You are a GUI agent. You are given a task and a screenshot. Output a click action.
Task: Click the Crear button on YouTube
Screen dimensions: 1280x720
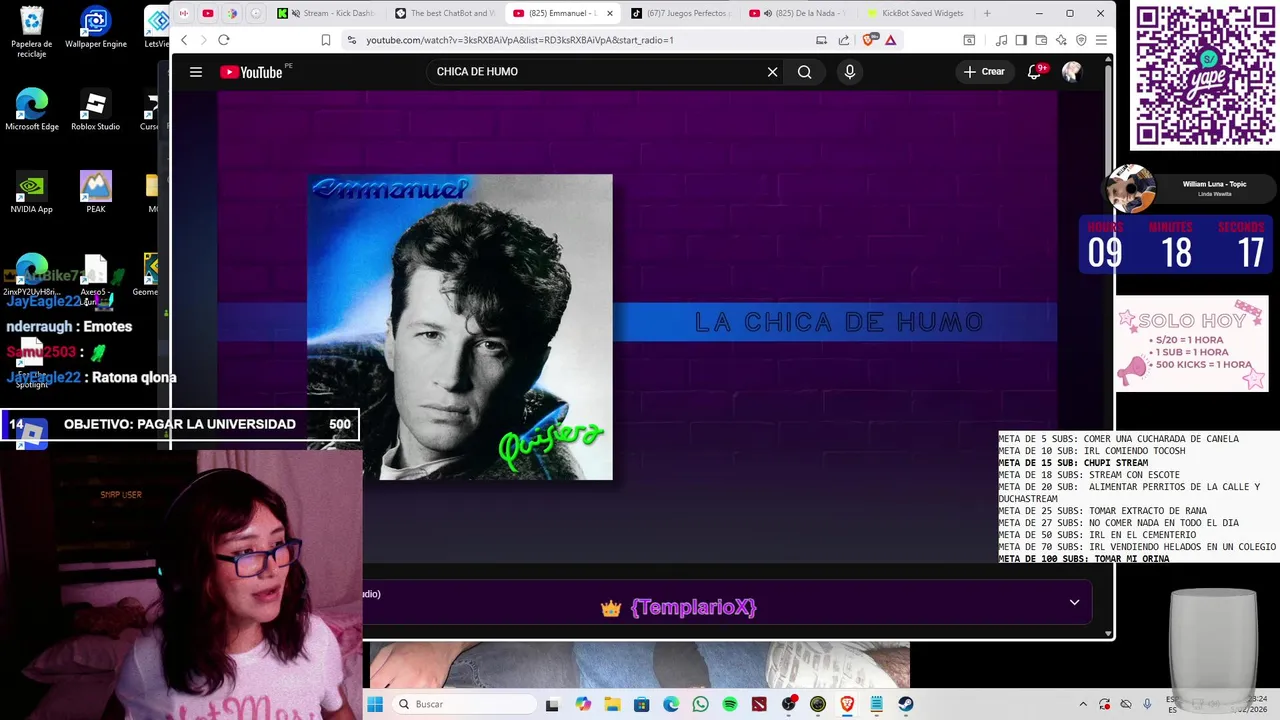(x=984, y=72)
